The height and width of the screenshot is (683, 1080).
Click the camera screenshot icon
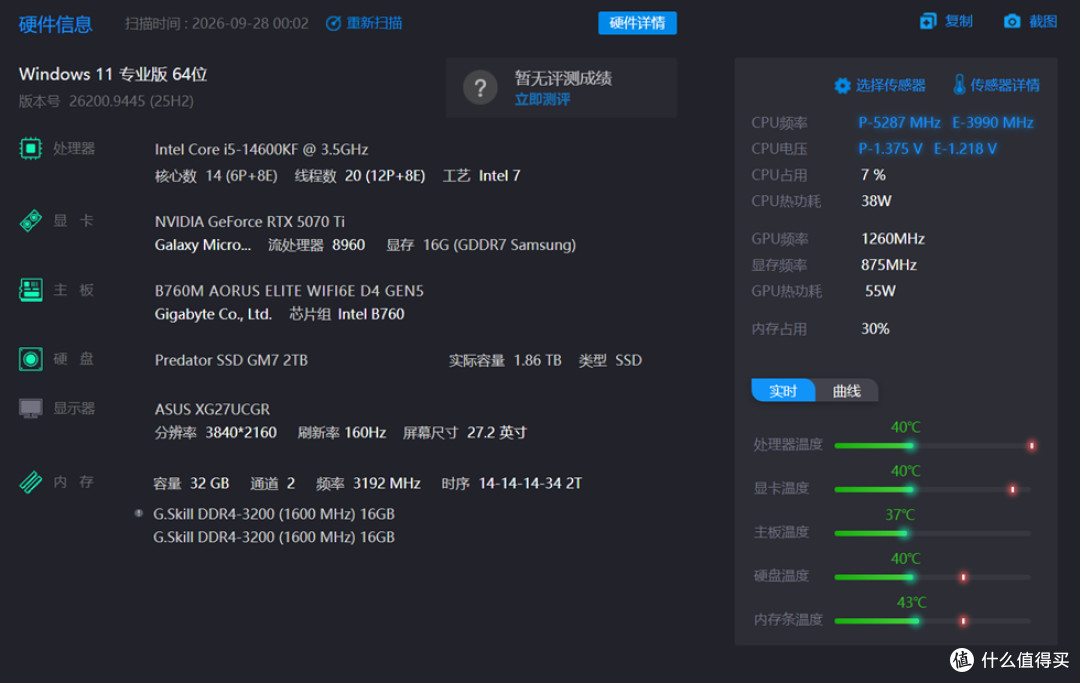coord(1012,21)
